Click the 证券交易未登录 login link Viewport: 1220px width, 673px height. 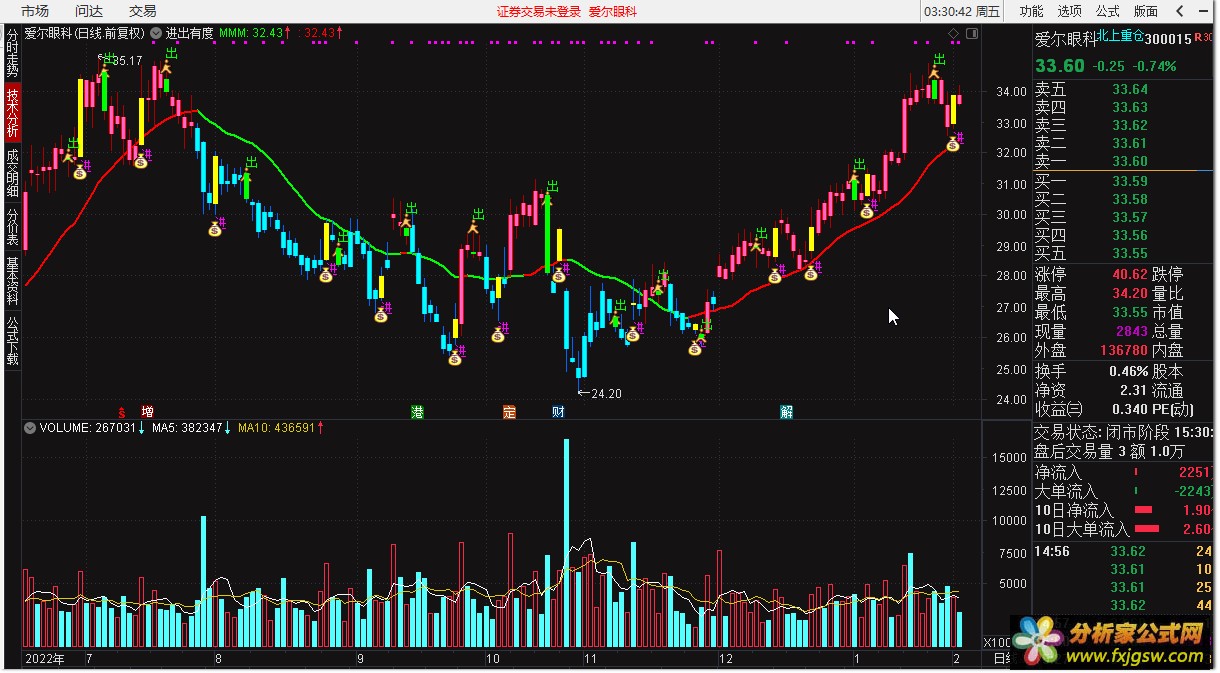coord(537,11)
